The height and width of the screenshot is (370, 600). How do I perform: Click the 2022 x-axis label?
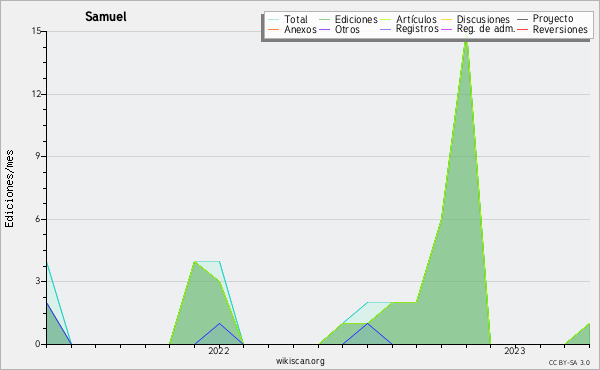[219, 351]
